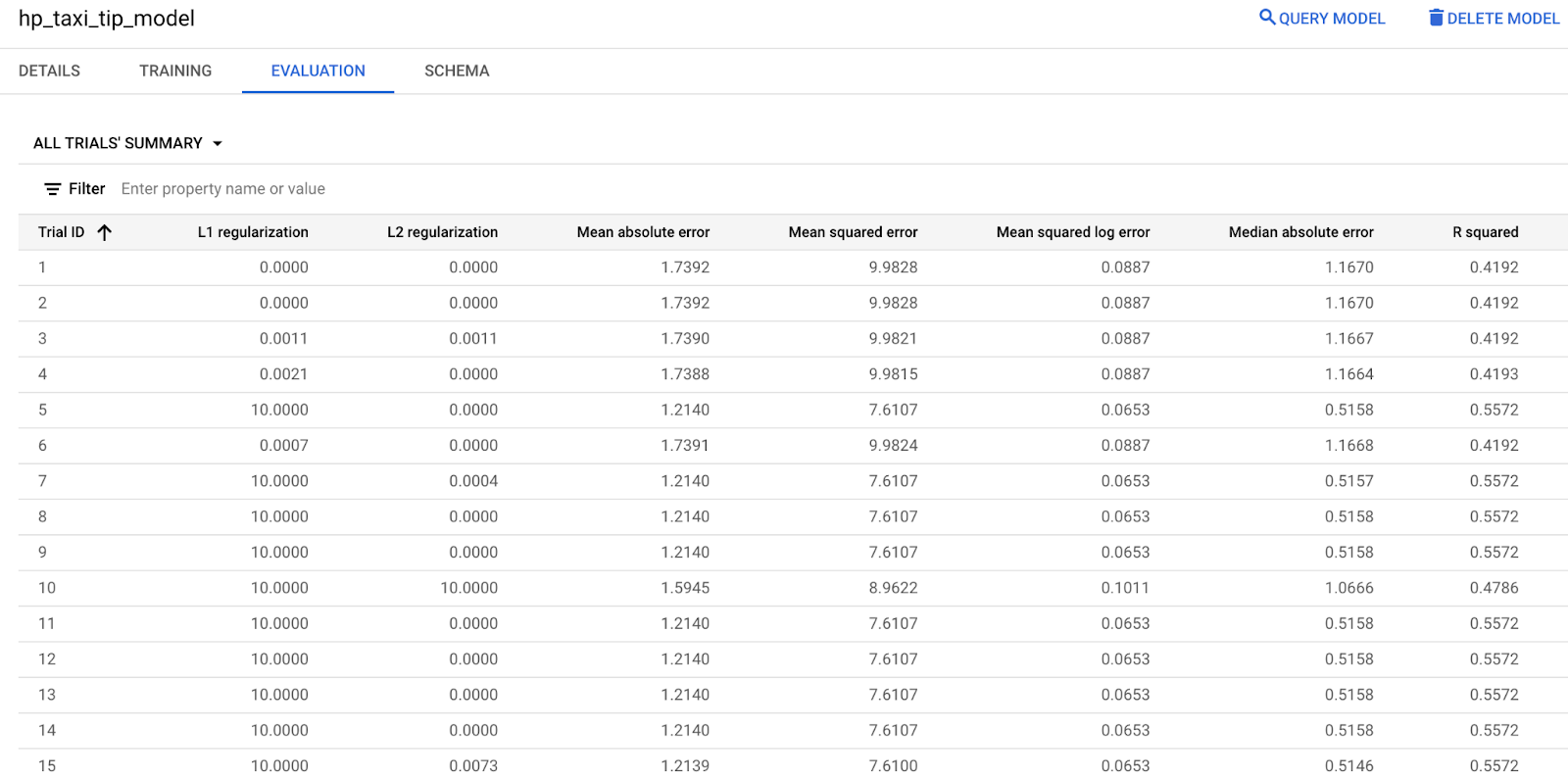
Task: Click L2 value 0.0073 in trial 15
Action: coord(473,766)
